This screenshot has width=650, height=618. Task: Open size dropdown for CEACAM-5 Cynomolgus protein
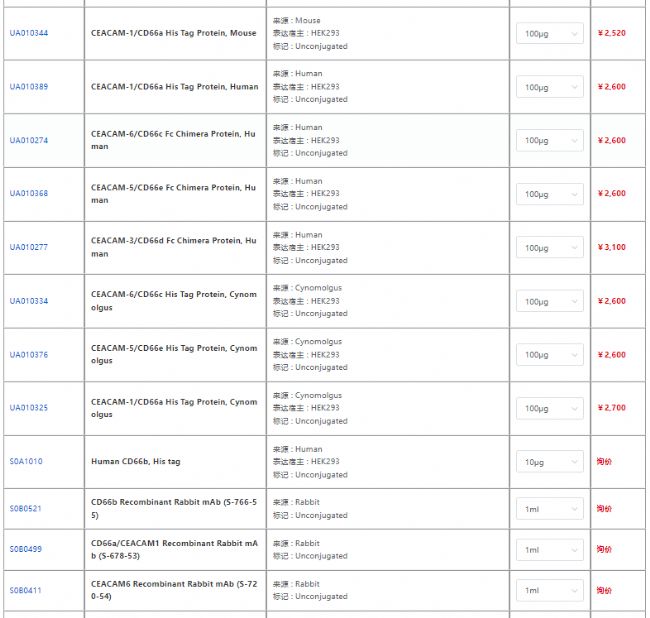pos(549,355)
